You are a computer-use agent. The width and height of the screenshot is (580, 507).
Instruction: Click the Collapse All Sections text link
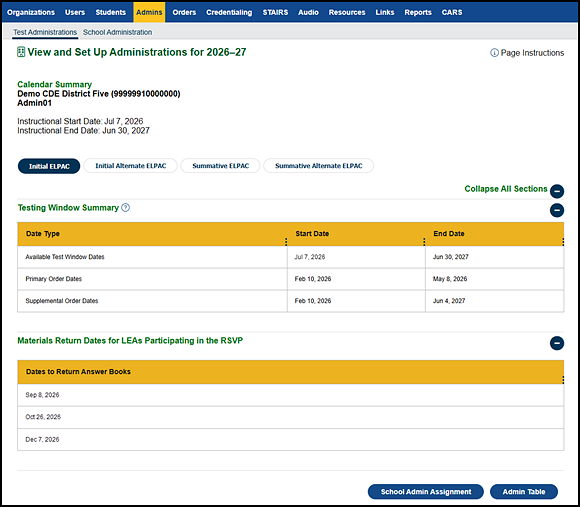(x=506, y=189)
